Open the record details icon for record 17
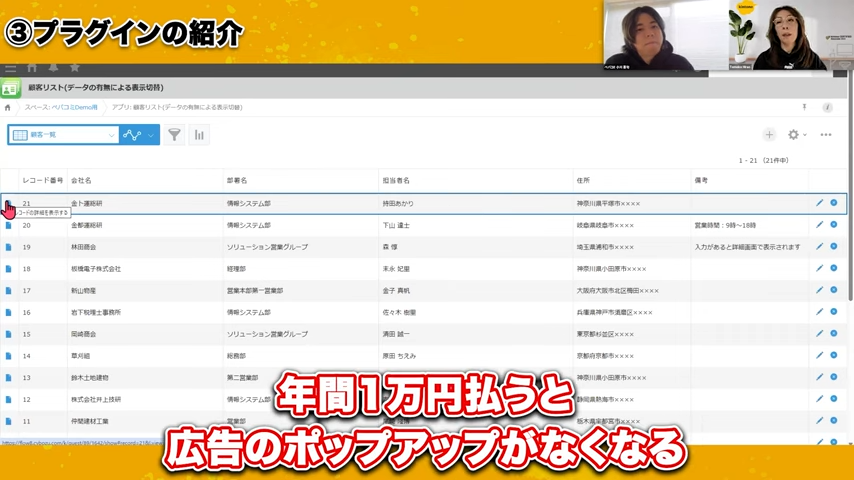 click(x=8, y=290)
